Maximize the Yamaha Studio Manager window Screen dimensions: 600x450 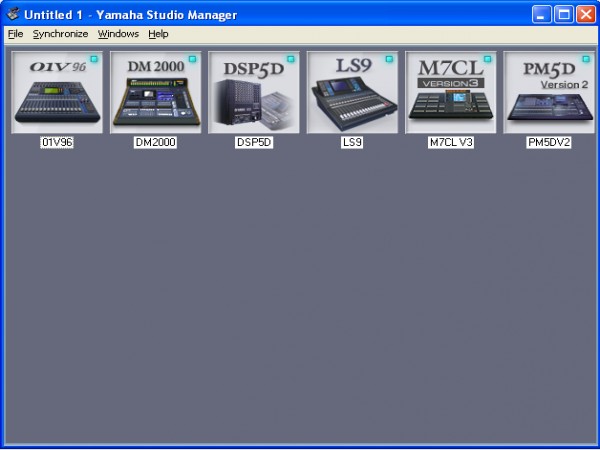point(564,15)
